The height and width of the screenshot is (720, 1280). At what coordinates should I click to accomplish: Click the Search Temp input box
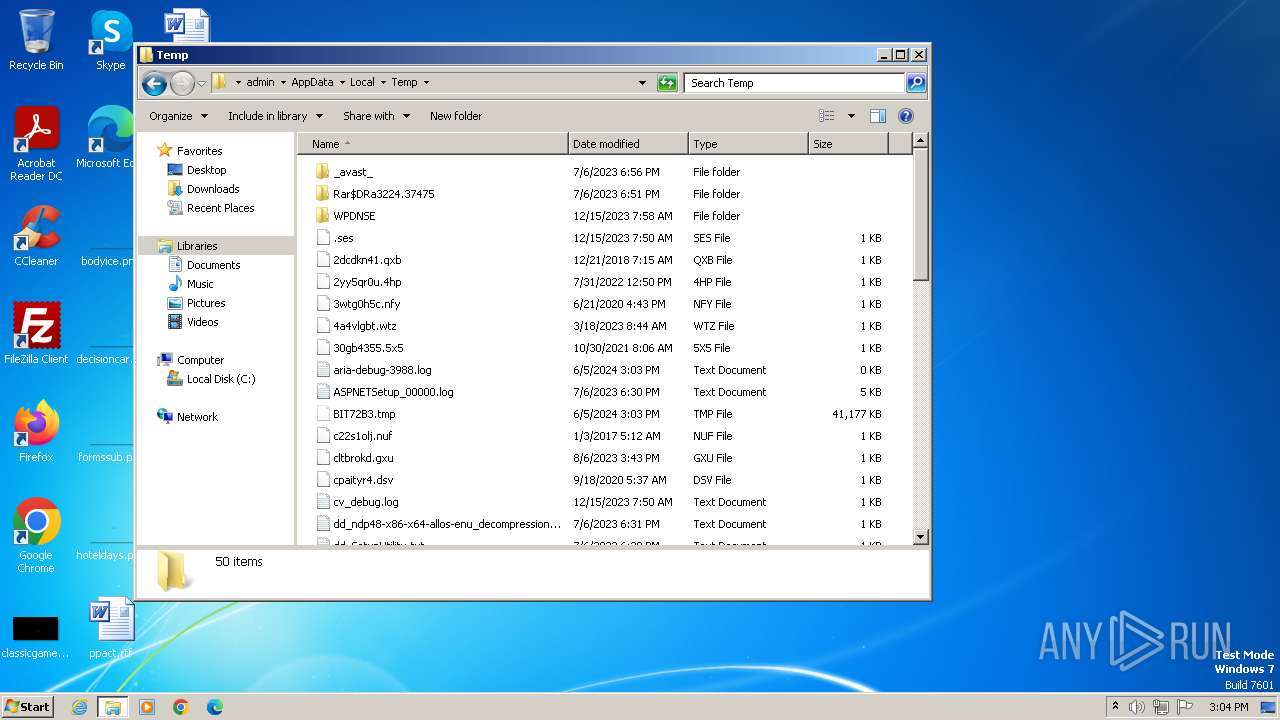[795, 83]
